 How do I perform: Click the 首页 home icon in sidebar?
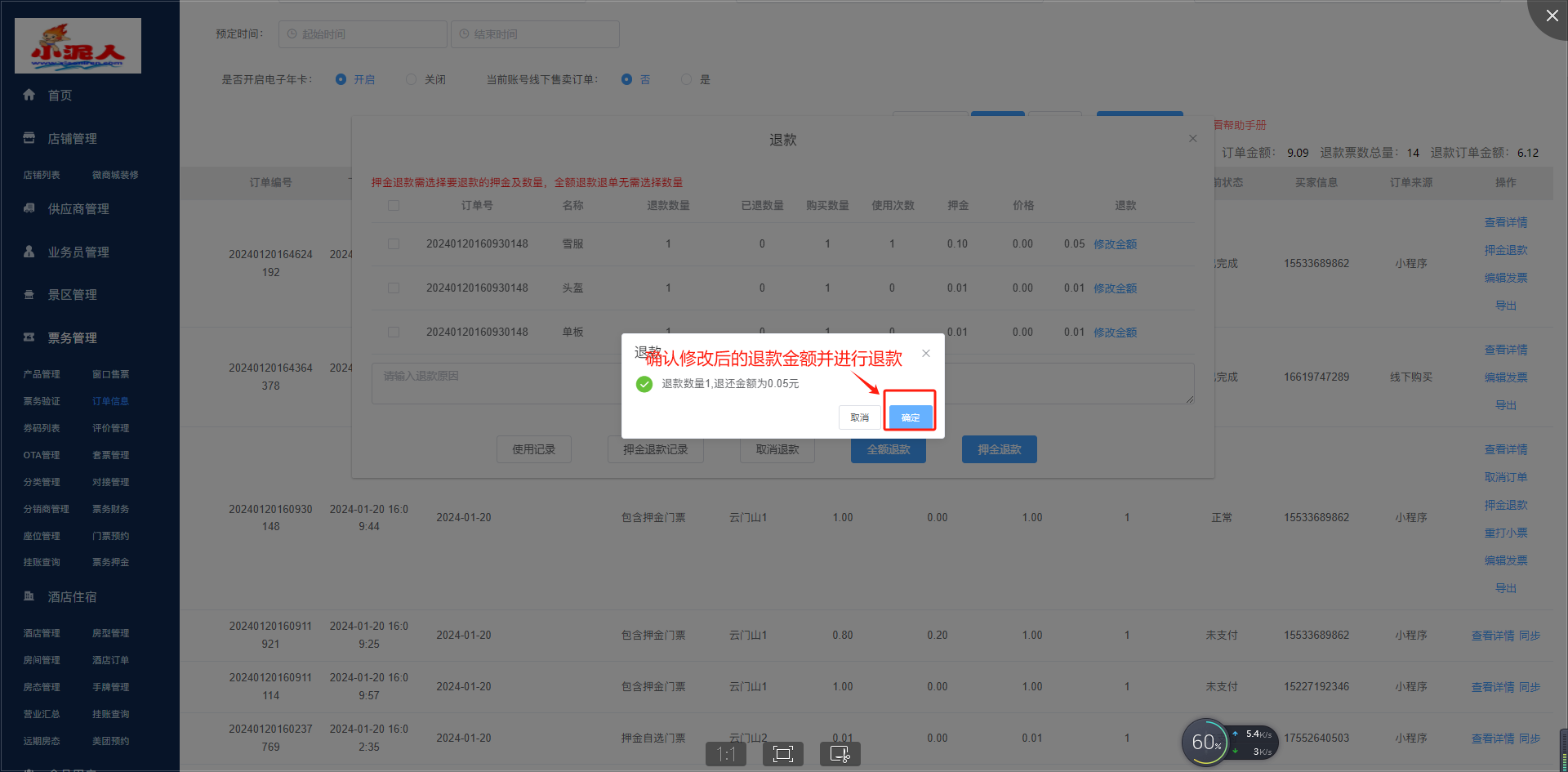[29, 95]
